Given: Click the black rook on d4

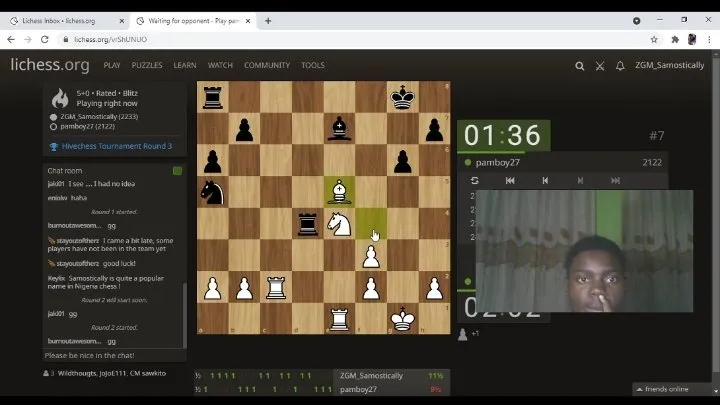Looking at the screenshot, I should [308, 224].
